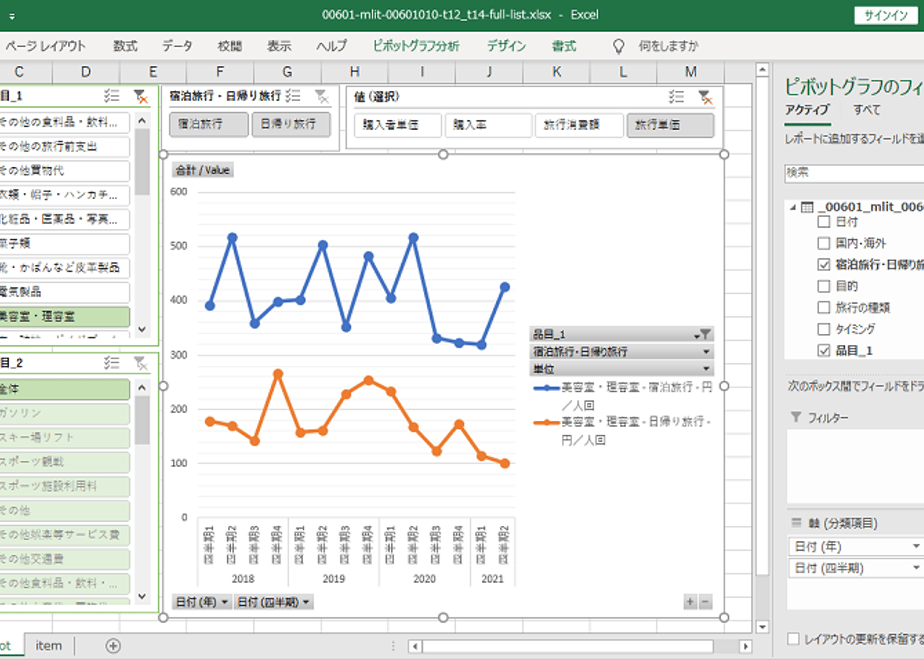Collapse the _00601_mlit table tree node
The width and height of the screenshot is (924, 660).
(793, 207)
